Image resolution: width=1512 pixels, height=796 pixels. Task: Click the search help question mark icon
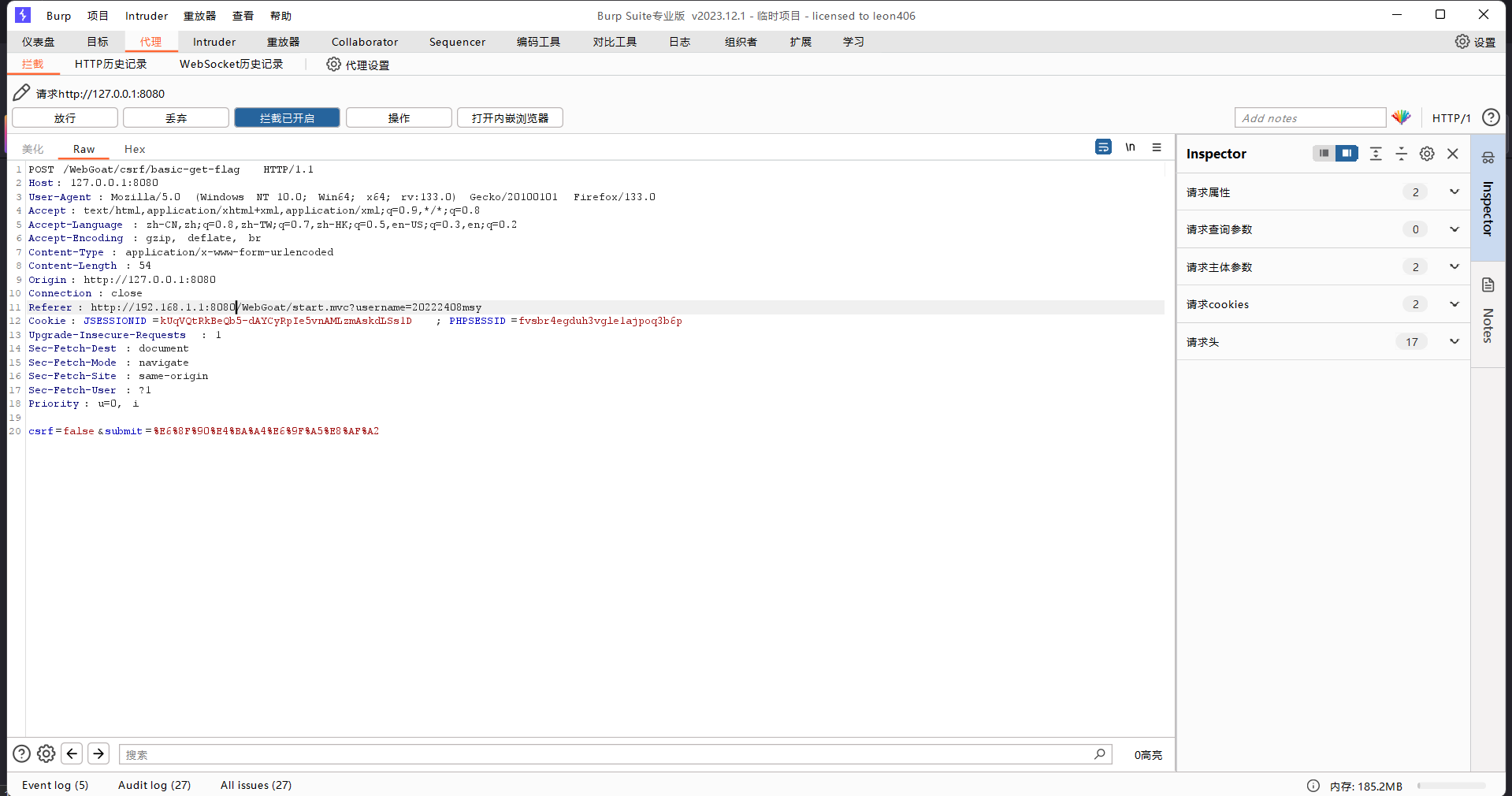(x=22, y=754)
